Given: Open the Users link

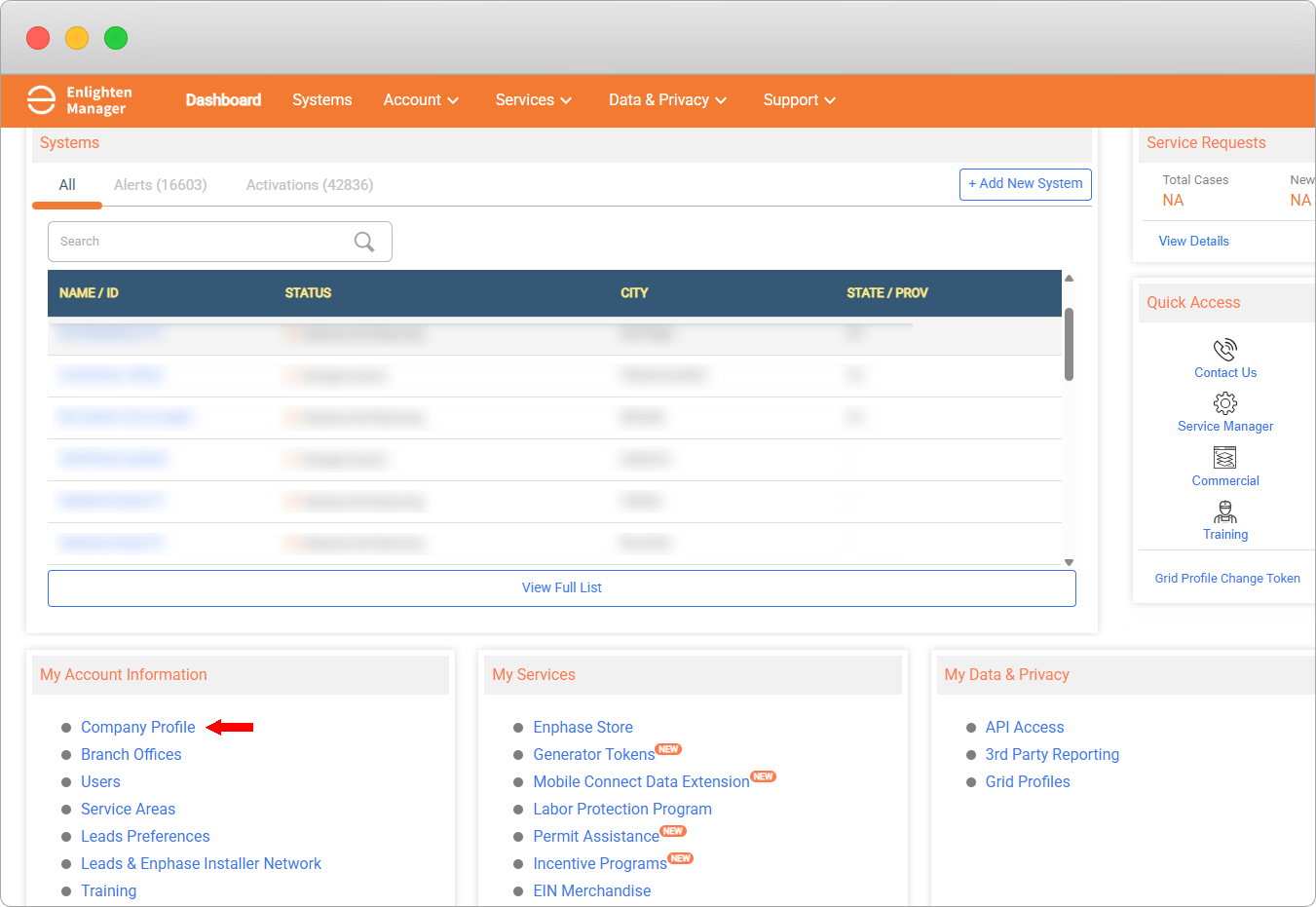Looking at the screenshot, I should (x=100, y=782).
